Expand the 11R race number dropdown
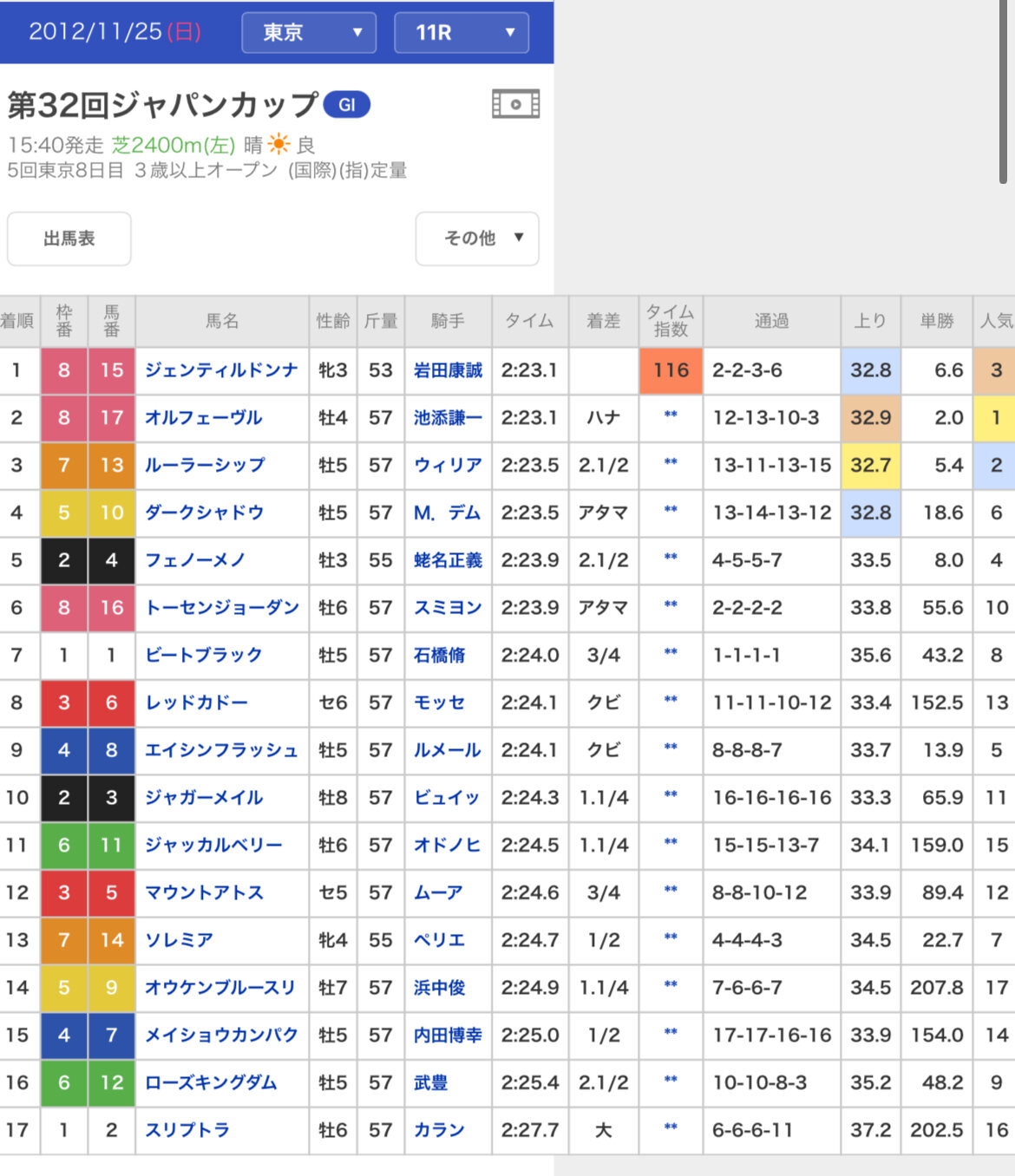Image resolution: width=1015 pixels, height=1176 pixels. (x=461, y=33)
